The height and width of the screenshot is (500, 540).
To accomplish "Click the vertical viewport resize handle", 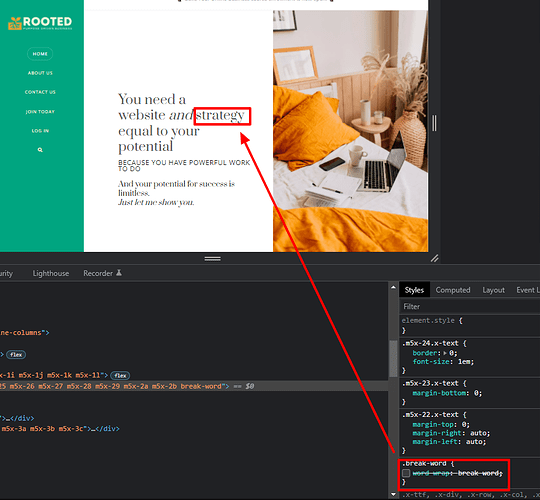I will coord(434,123).
